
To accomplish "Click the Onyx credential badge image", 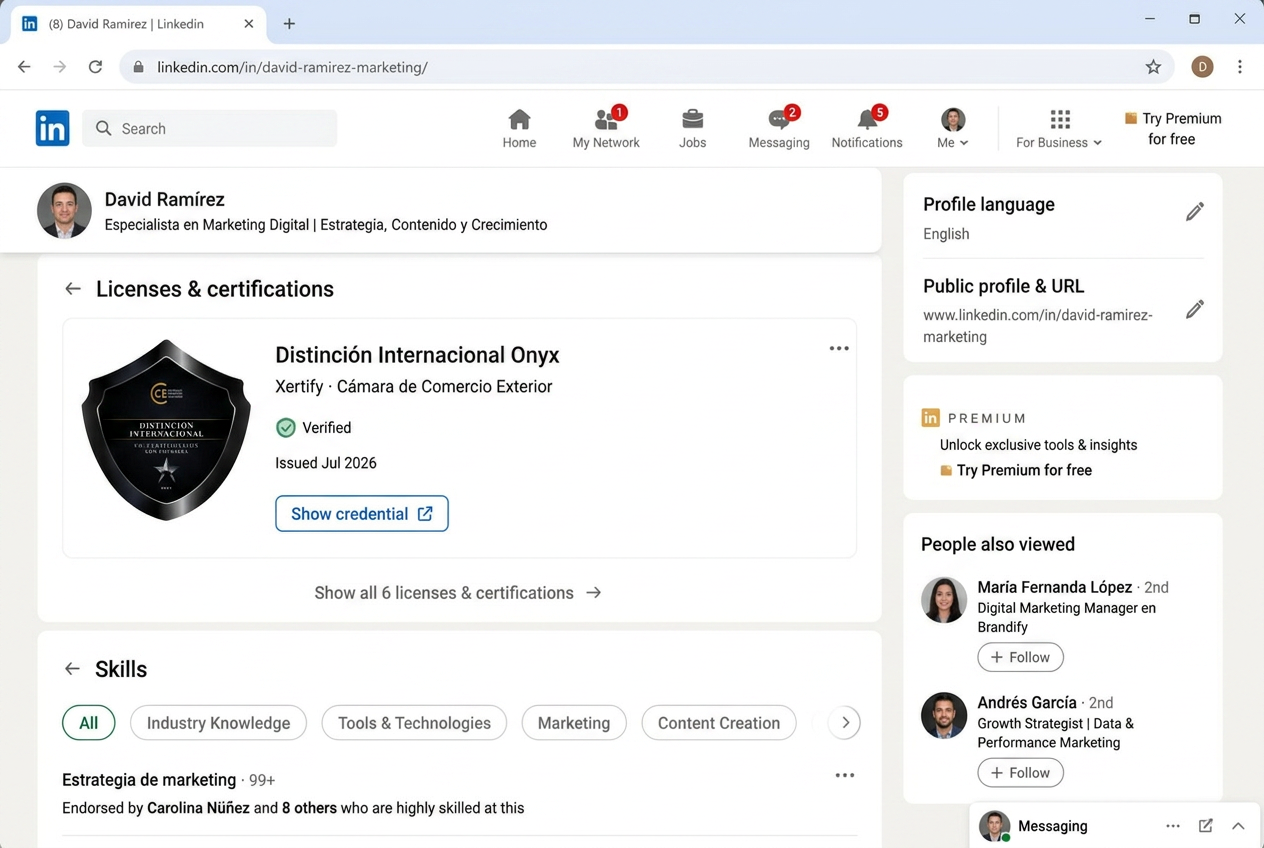I will pos(166,430).
